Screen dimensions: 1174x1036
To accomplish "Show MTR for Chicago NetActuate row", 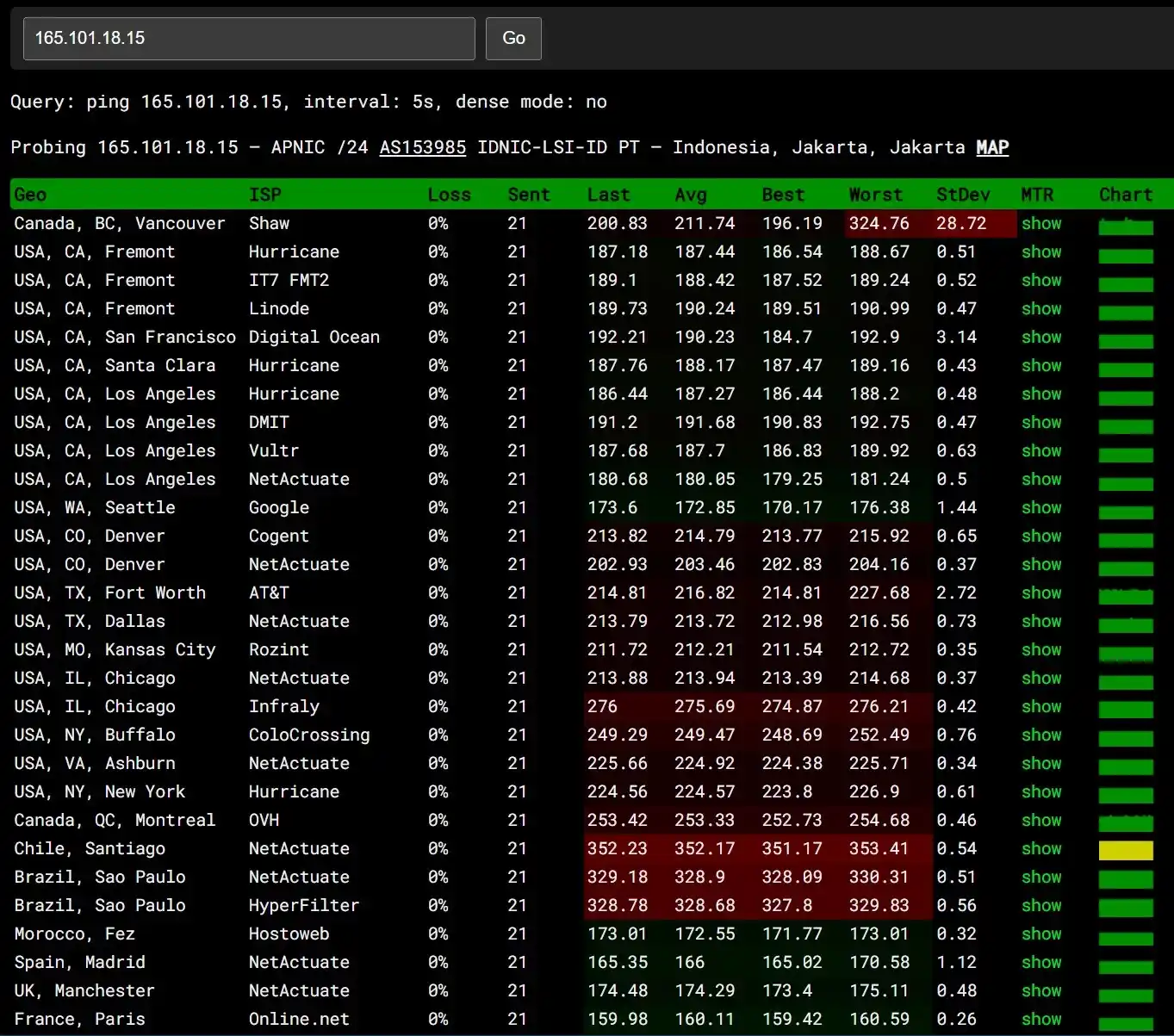I will pyautogui.click(x=1041, y=678).
